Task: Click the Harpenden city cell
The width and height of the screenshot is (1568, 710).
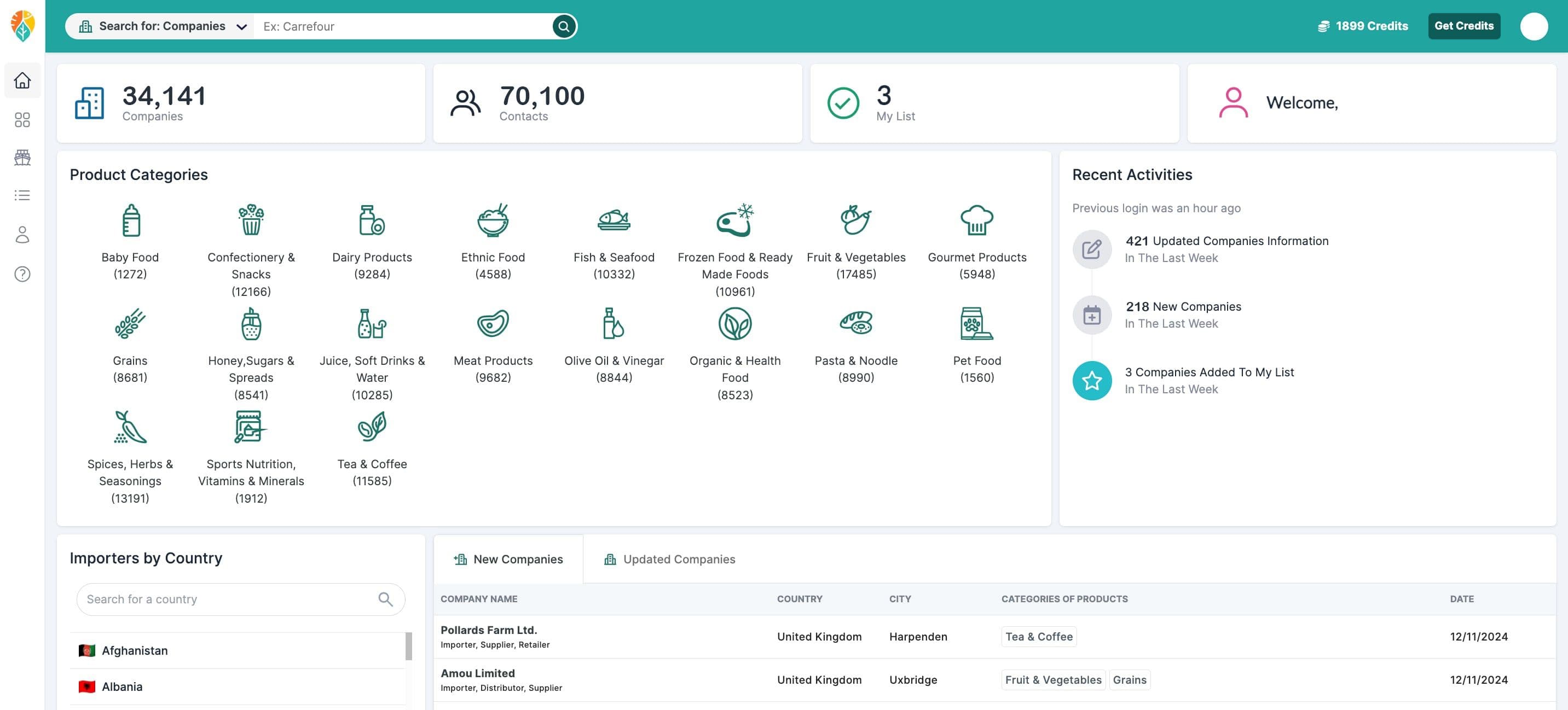Action: coord(918,637)
